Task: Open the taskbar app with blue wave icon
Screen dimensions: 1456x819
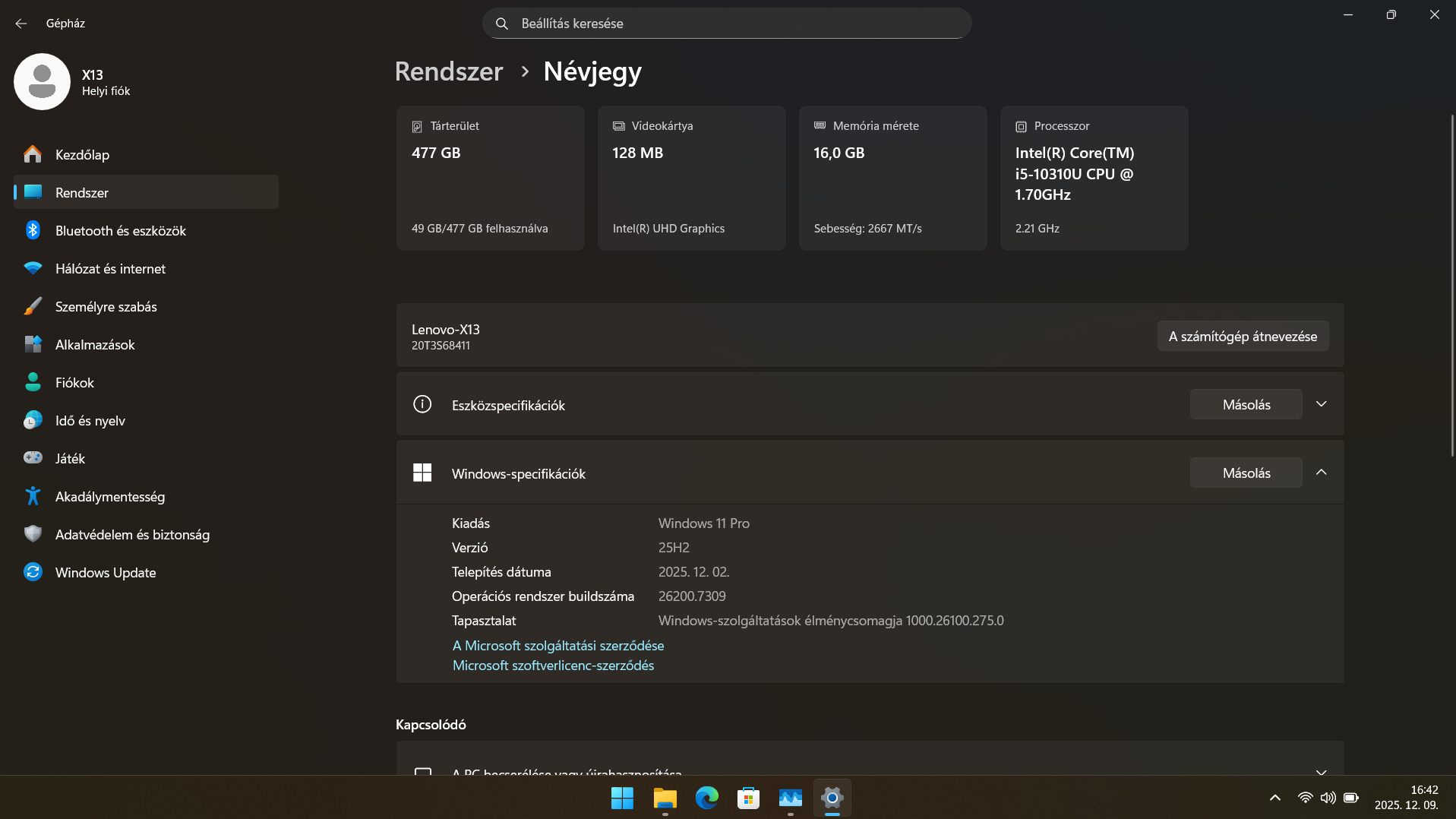Action: 791,798
